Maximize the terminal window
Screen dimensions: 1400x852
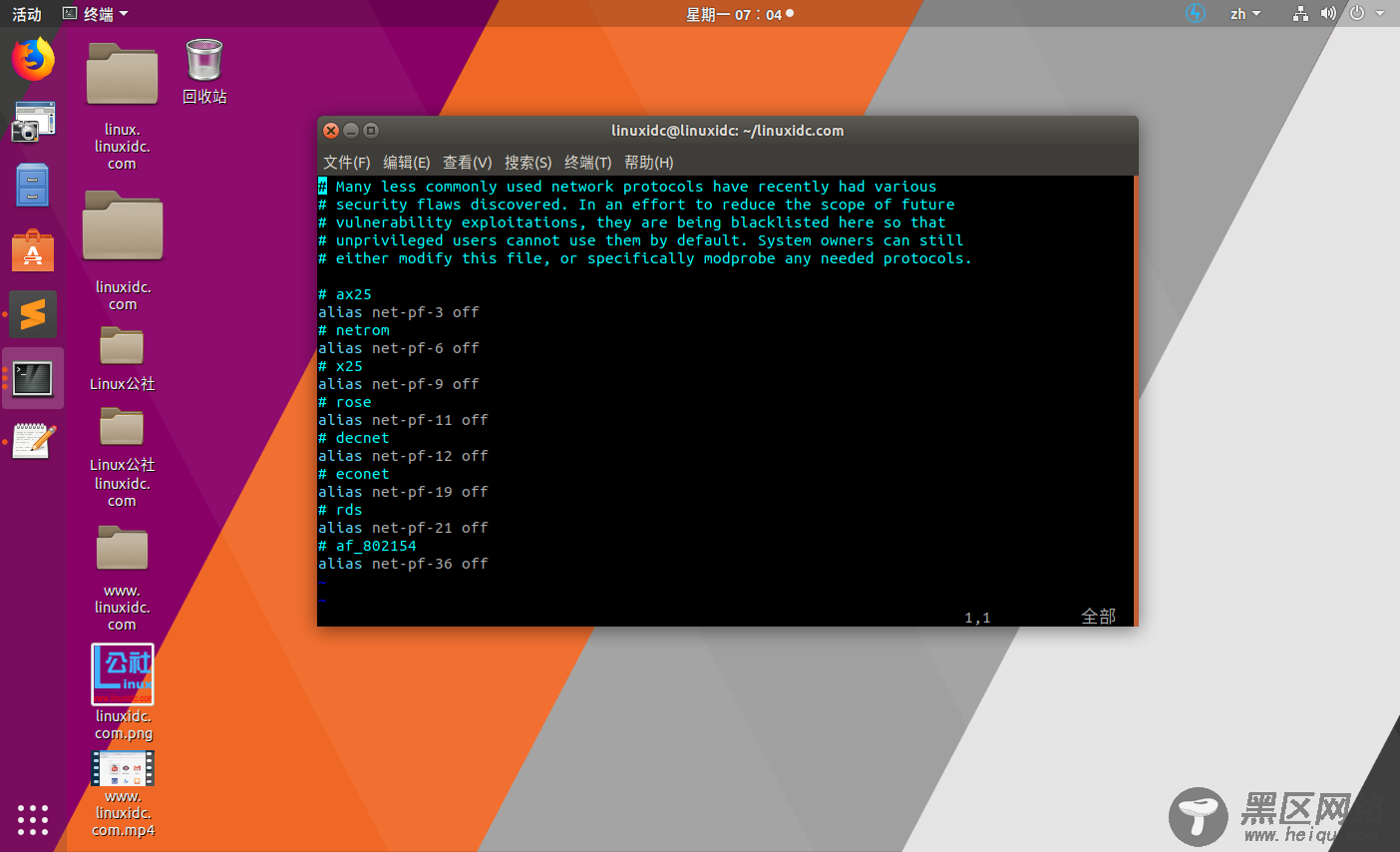point(371,131)
